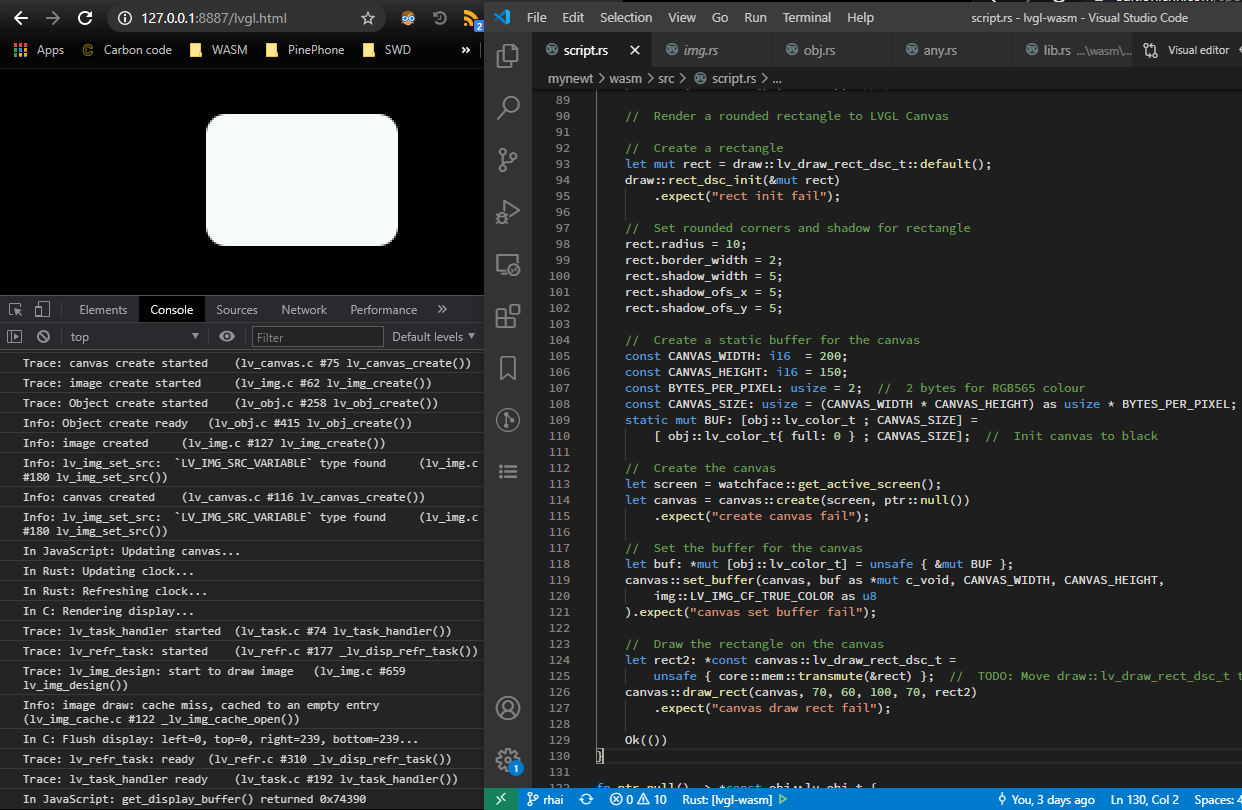Open the Explorer view in activity bar
This screenshot has width=1242, height=810.
pyautogui.click(x=508, y=56)
